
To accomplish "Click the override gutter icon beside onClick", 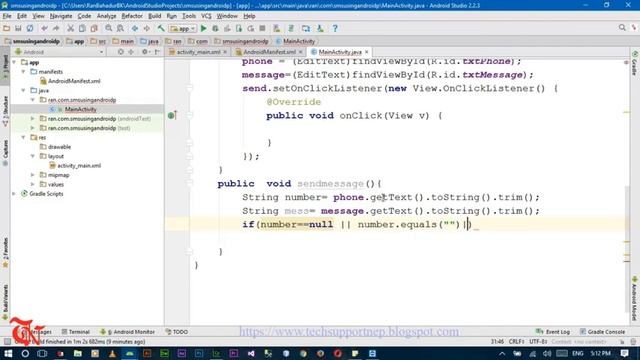I will coord(172,116).
